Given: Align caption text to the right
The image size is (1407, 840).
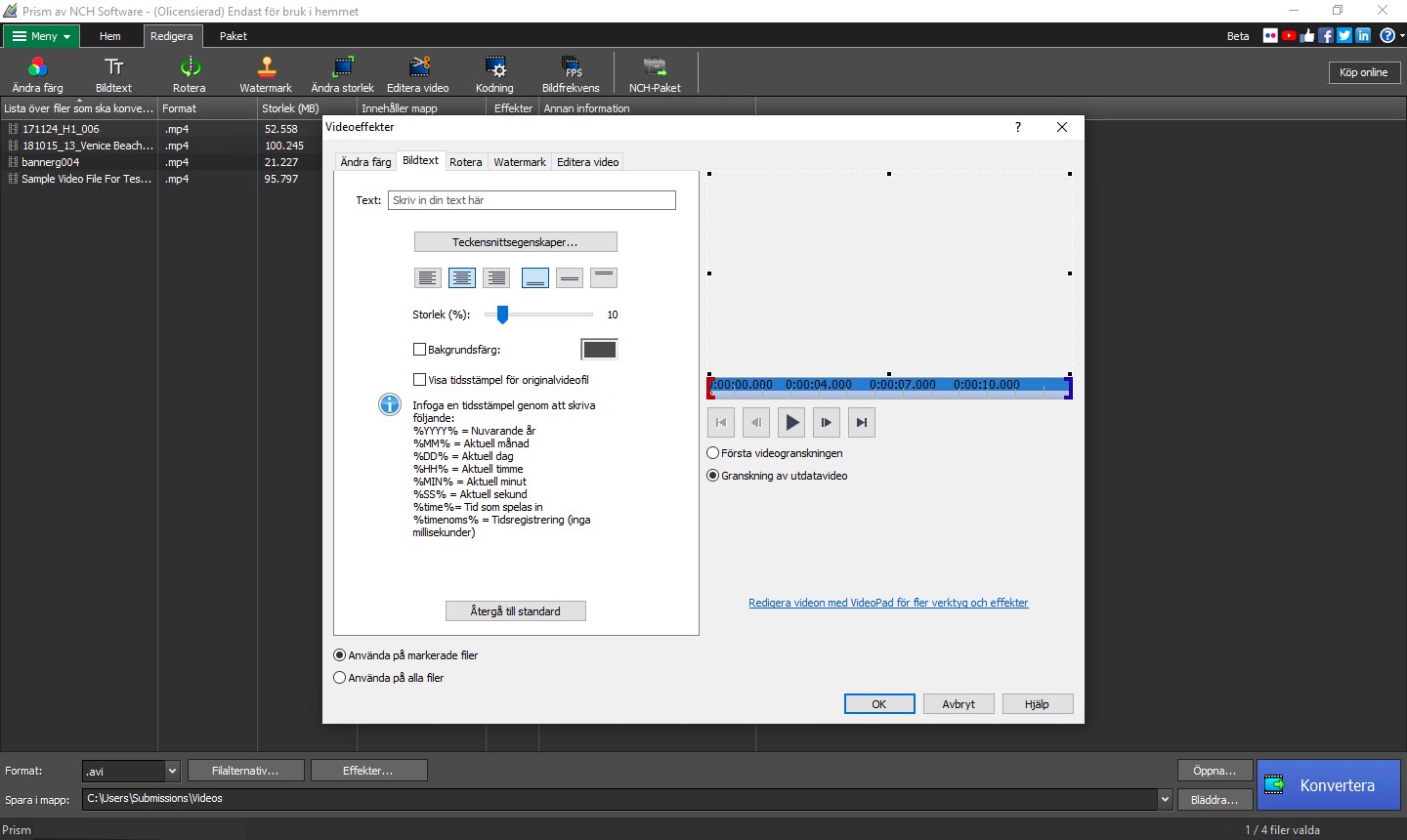Looking at the screenshot, I should pos(496,278).
